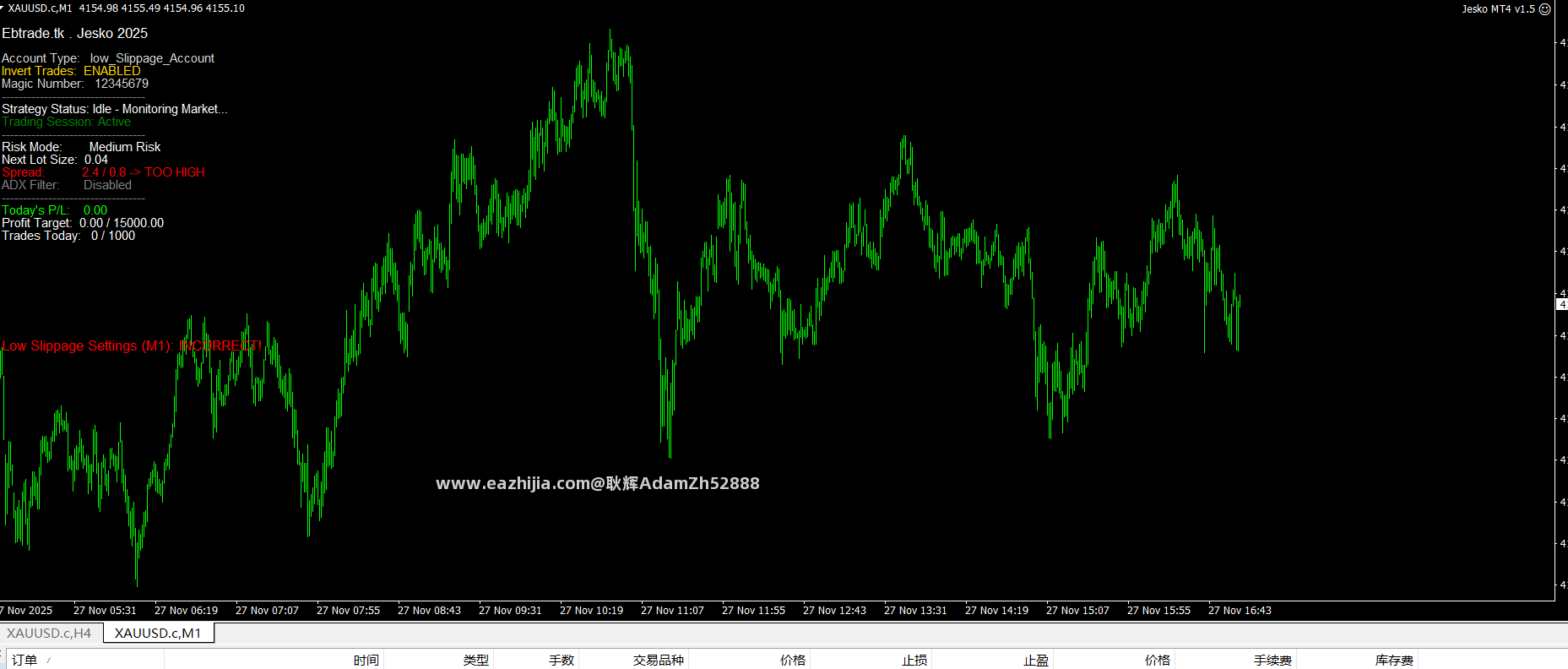Click the 价格 header right of 止盈
The width and height of the screenshot is (1568, 669).
[1158, 660]
